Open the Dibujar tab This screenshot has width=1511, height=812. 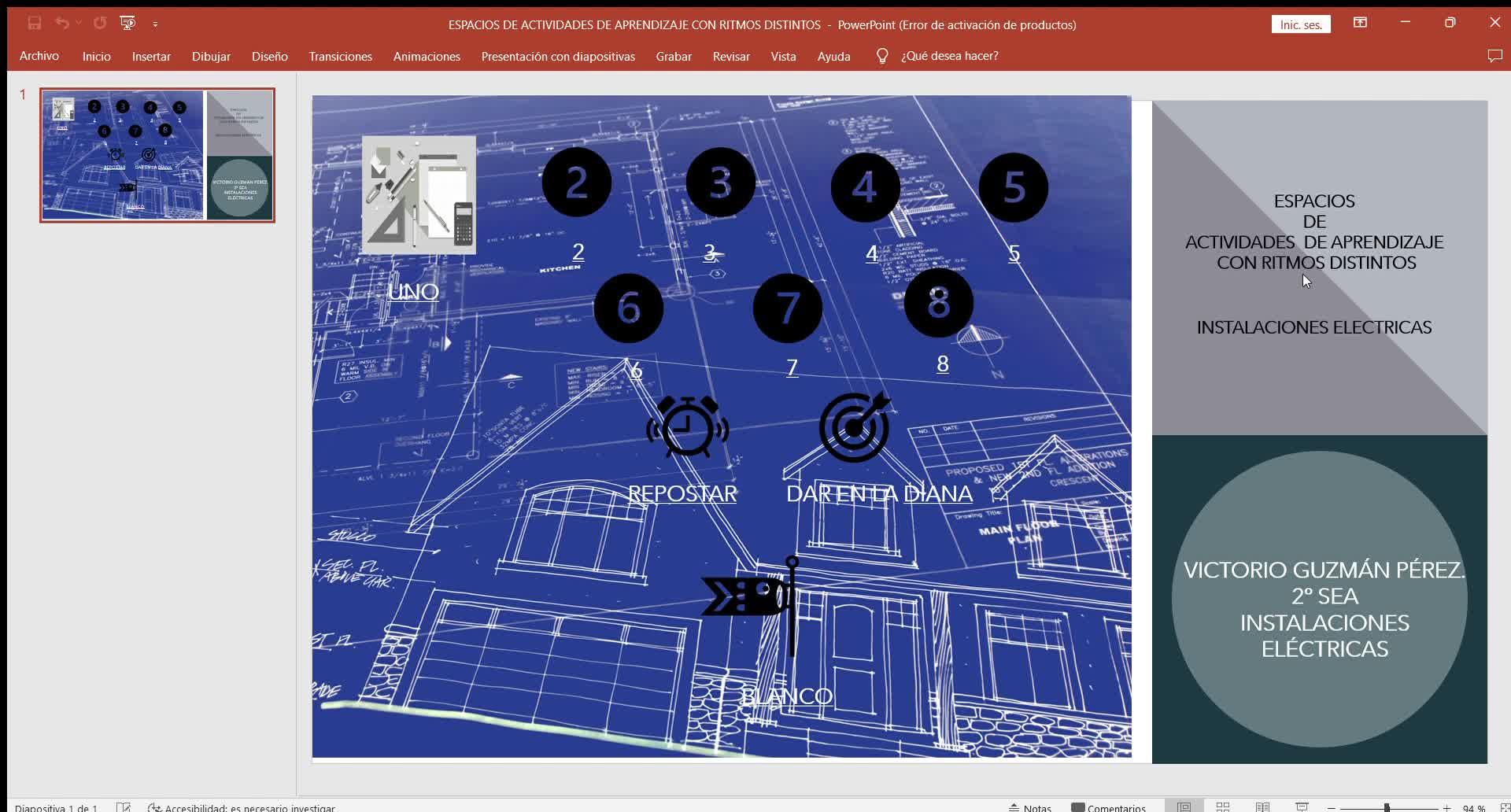click(211, 56)
